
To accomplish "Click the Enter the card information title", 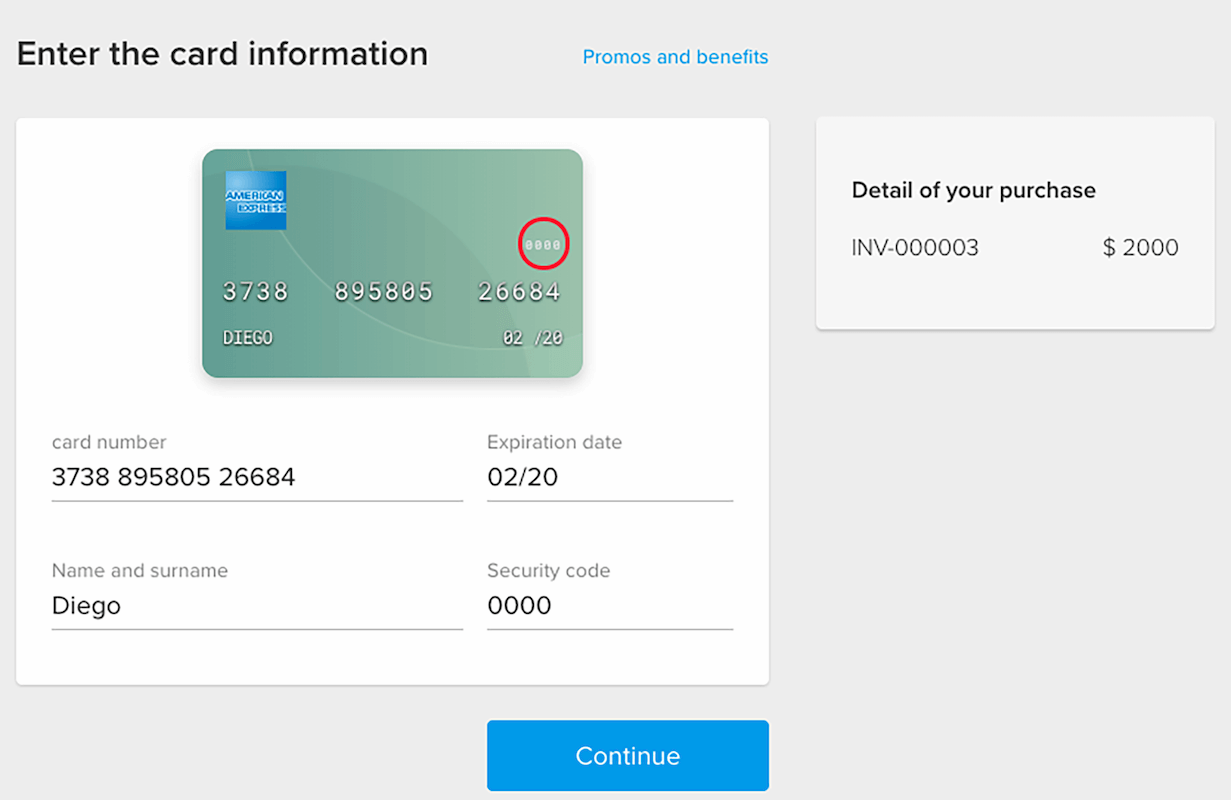I will [x=222, y=53].
